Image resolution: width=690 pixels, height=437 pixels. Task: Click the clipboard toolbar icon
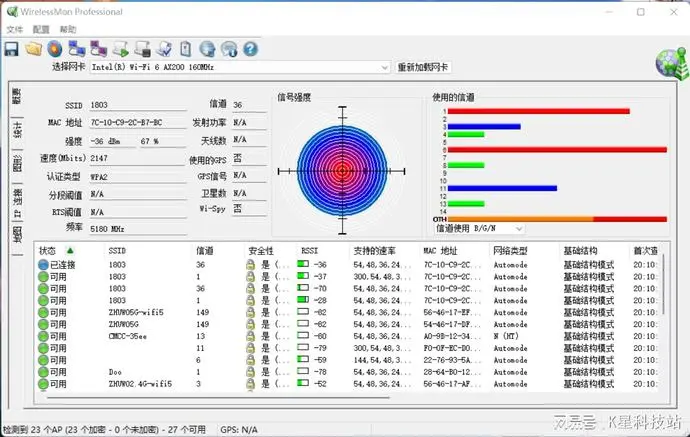click(186, 49)
